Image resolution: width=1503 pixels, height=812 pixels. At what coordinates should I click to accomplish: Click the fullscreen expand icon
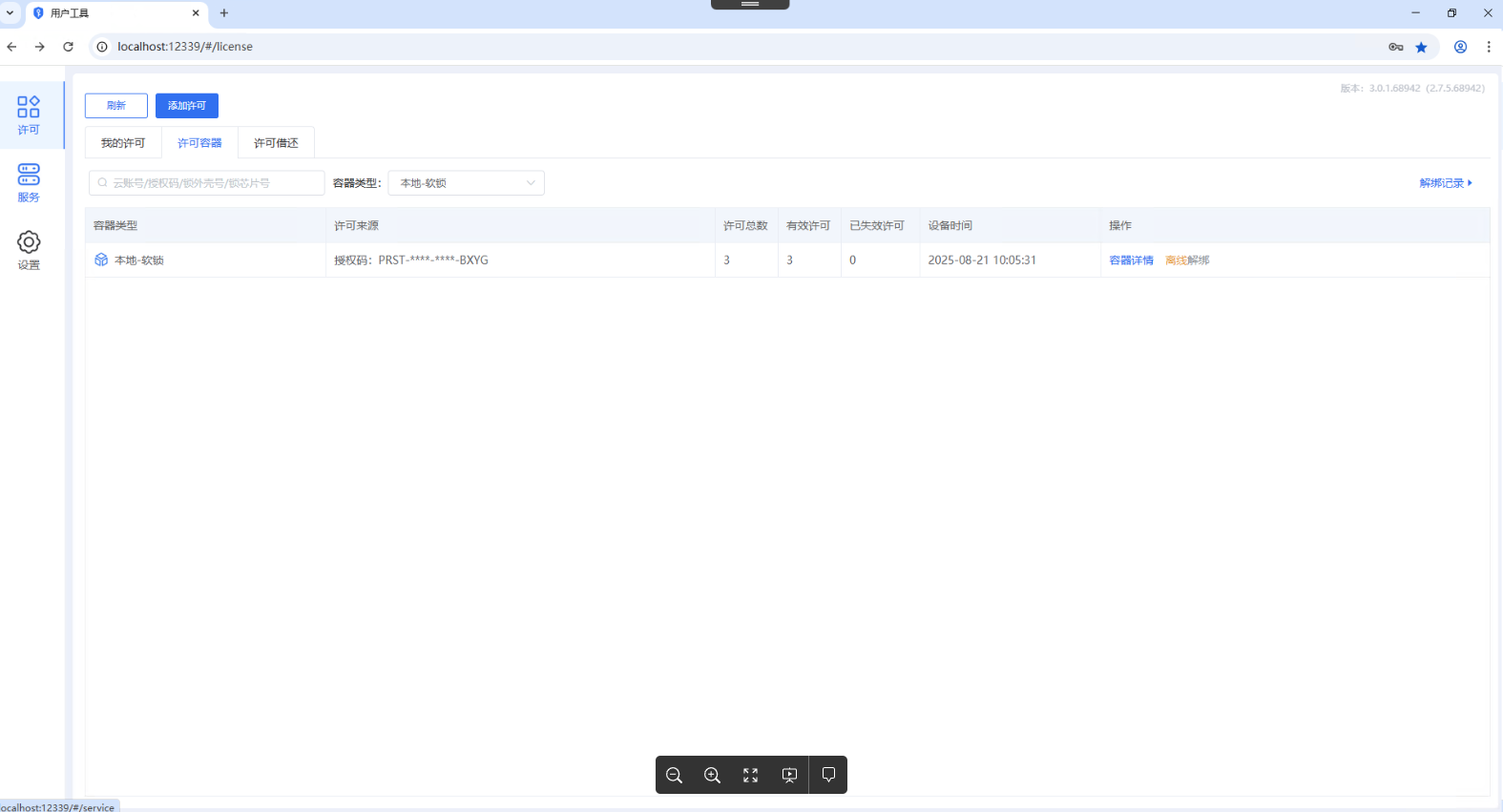pyautogui.click(x=751, y=775)
